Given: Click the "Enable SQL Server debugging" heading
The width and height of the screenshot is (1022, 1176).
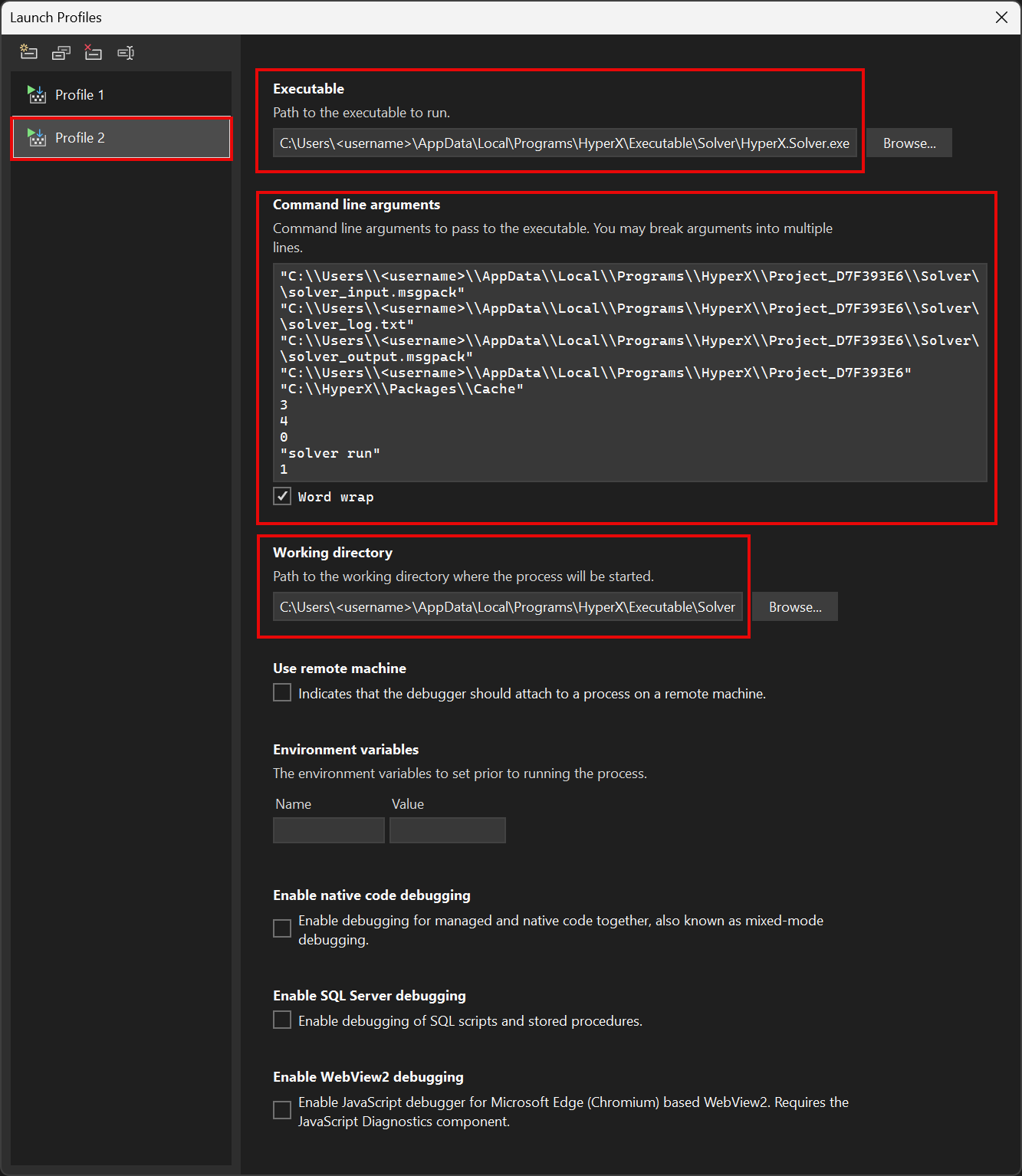Looking at the screenshot, I should click(370, 996).
